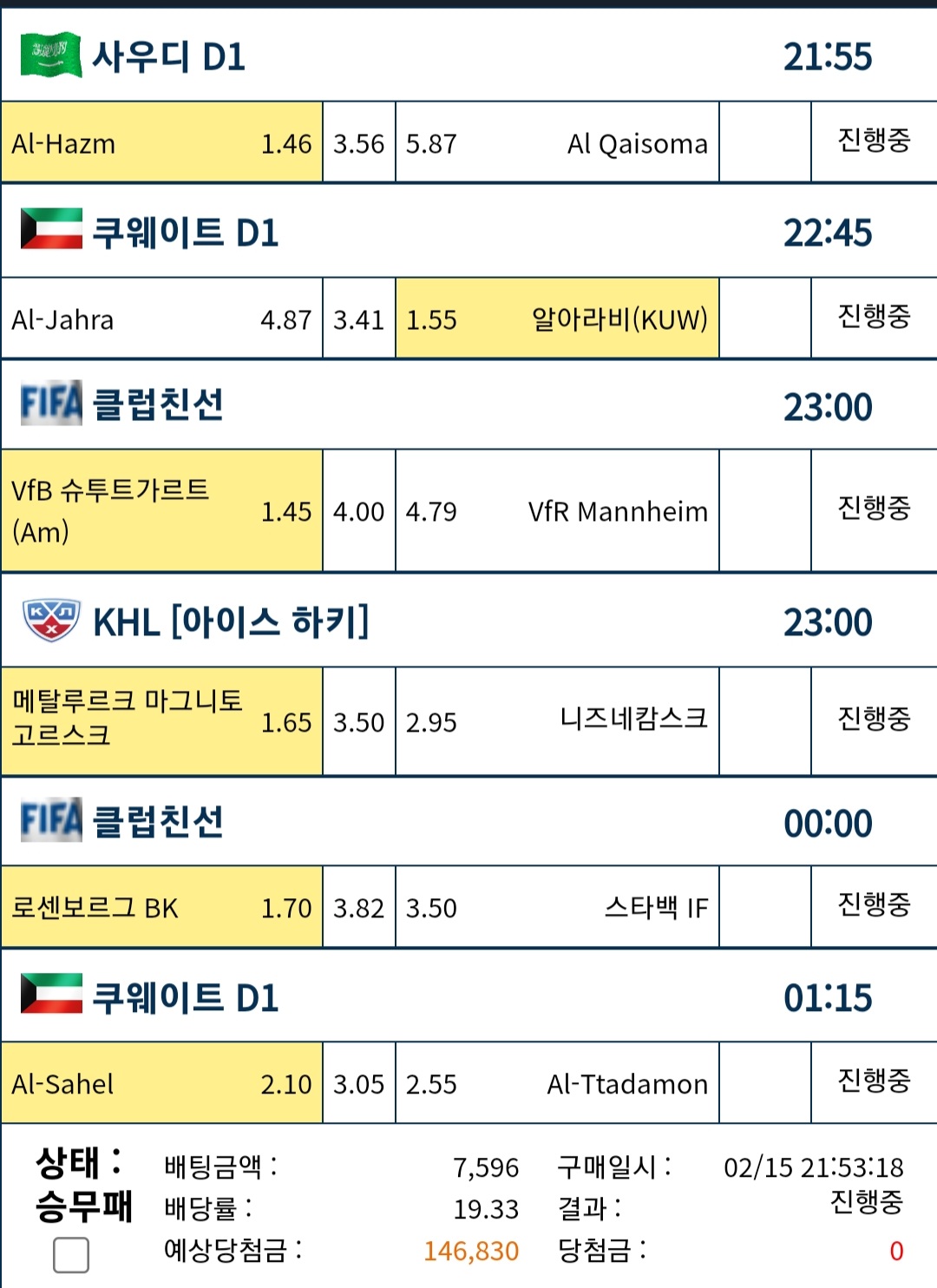
Task: Select Al-Hazm home win odds 1.46
Action: tap(162, 142)
